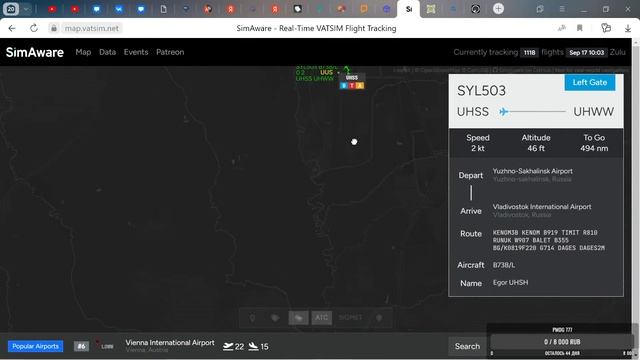Click the To Go 494 nm readout
This screenshot has height=360, width=640.
(x=594, y=143)
